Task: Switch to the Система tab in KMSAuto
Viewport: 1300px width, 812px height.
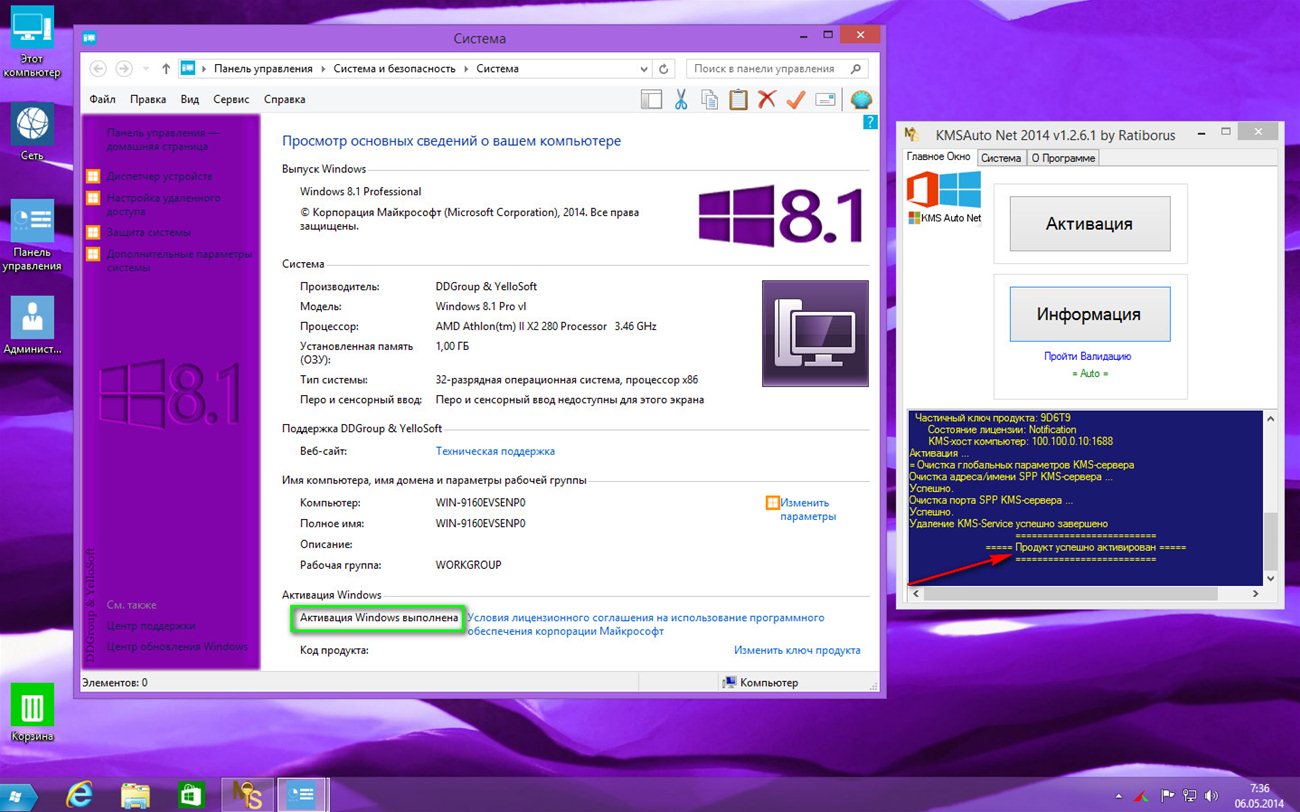Action: pos(1000,158)
